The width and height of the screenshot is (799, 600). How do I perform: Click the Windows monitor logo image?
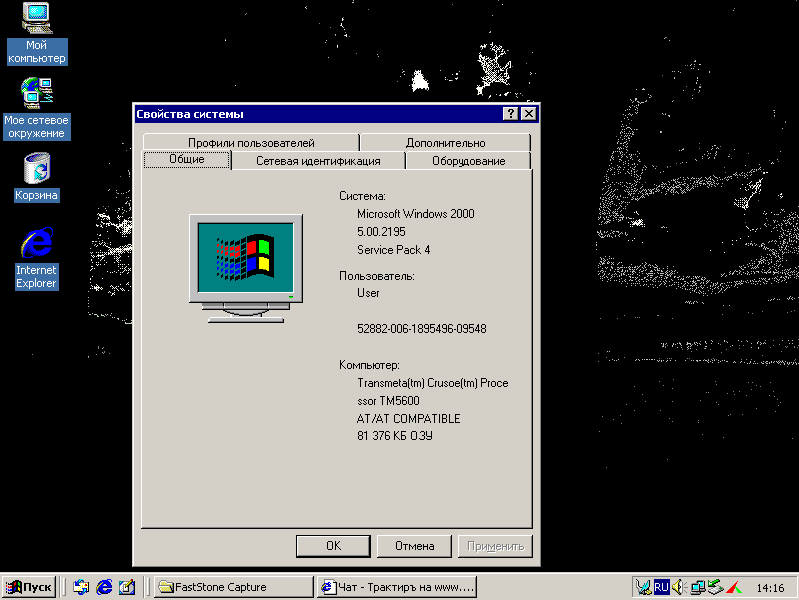pyautogui.click(x=246, y=269)
